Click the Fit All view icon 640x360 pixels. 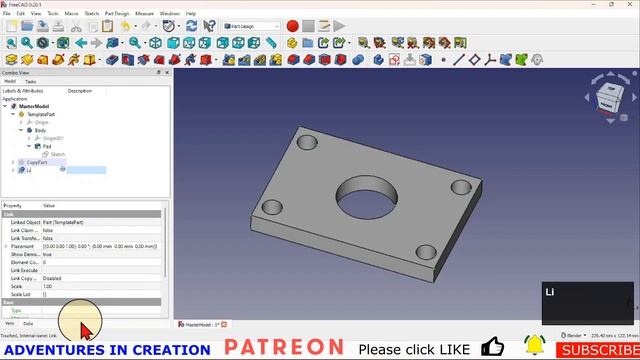(x=11, y=43)
